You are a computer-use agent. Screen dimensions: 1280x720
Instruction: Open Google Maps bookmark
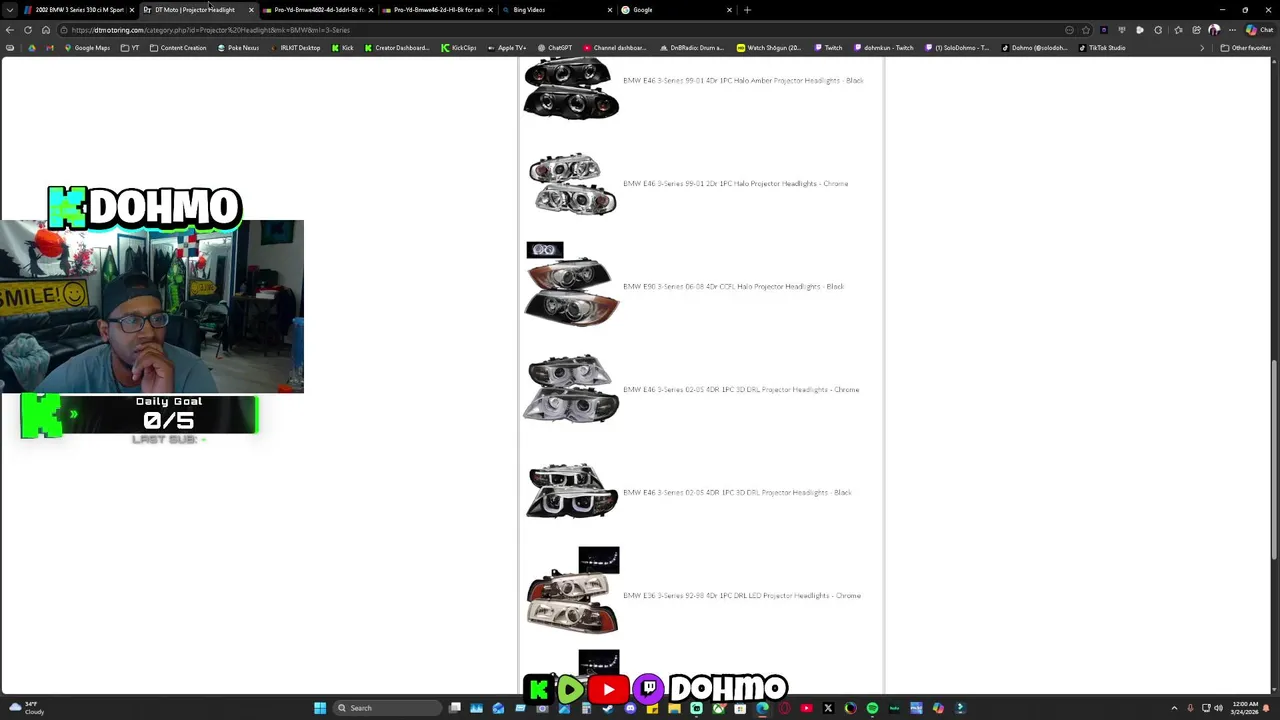pyautogui.click(x=86, y=48)
